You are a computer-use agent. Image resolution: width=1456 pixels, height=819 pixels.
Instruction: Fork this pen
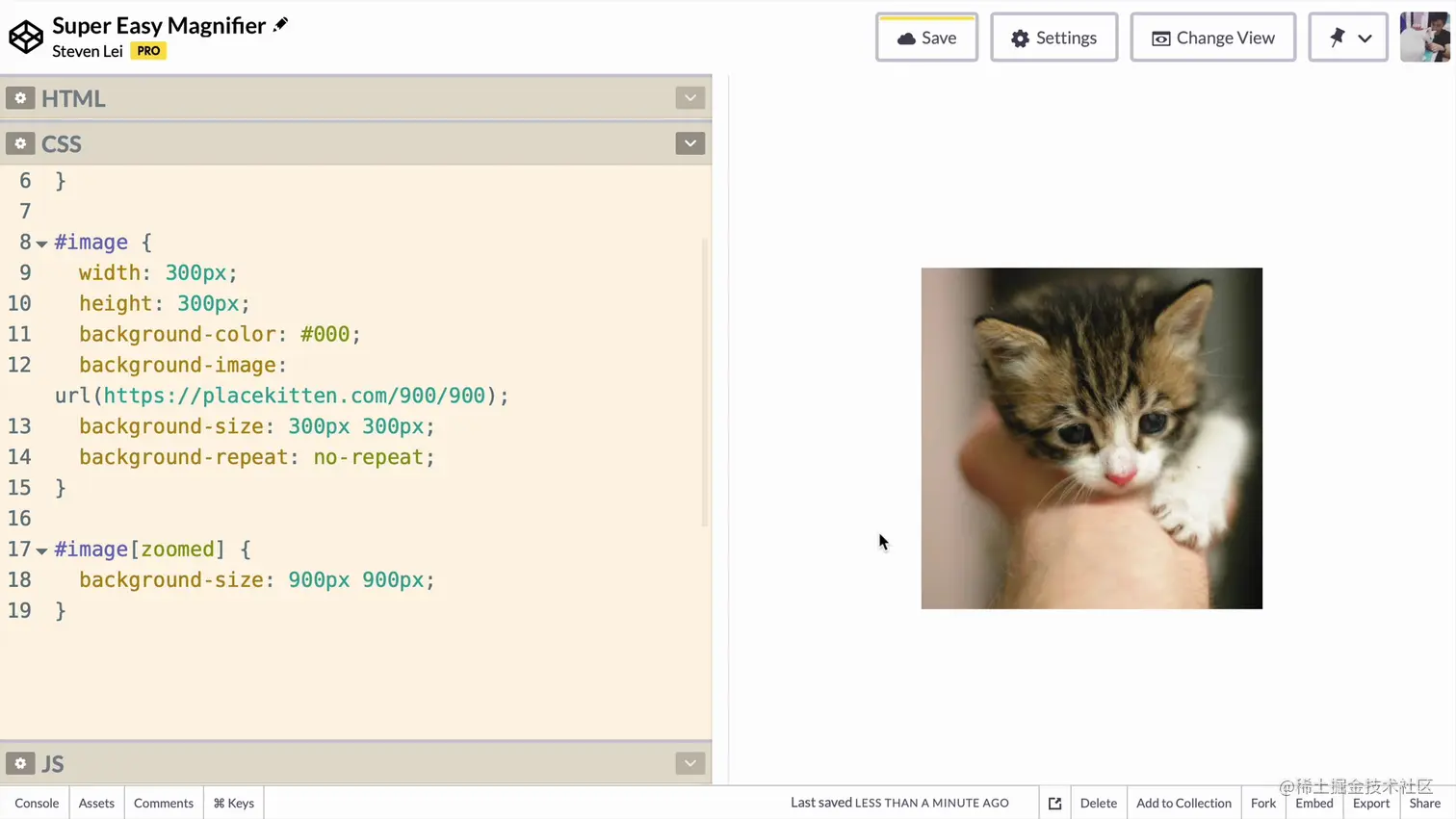1262,803
